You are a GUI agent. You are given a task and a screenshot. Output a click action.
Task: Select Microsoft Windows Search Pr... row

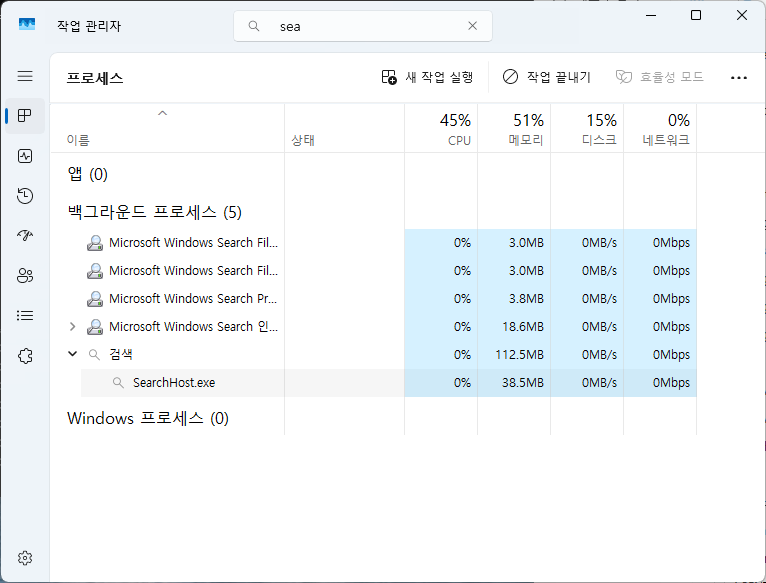373,299
